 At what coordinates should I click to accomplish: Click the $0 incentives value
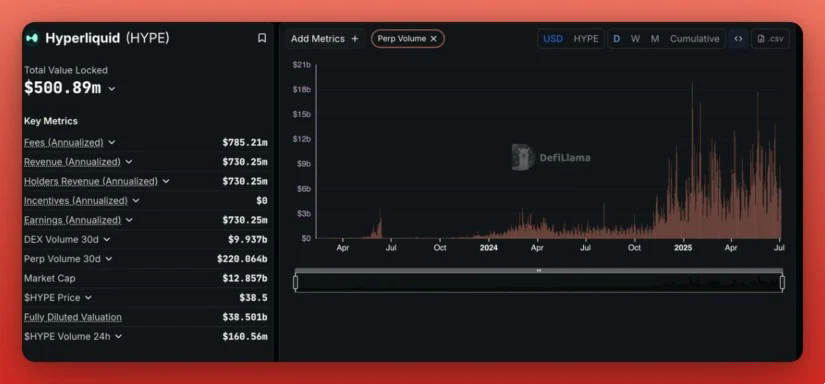click(261, 201)
